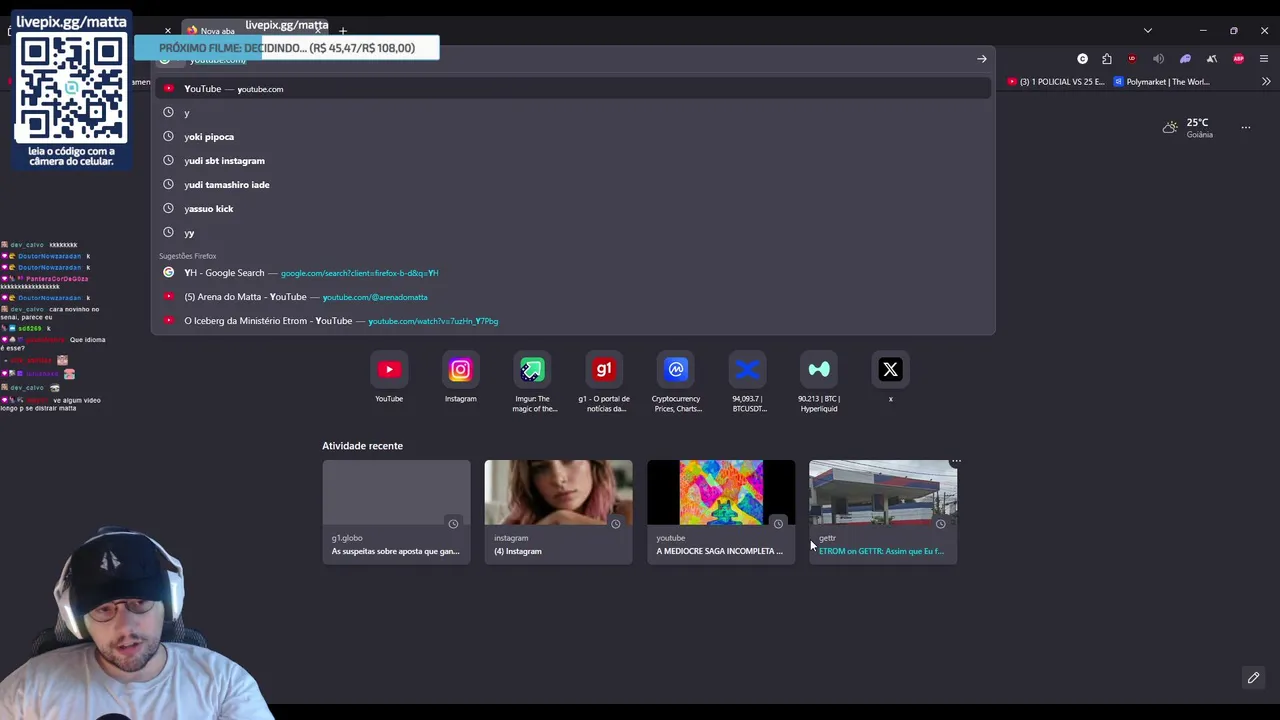1280x720 pixels.
Task: Click the pencil customize icon
Action: [1253, 678]
